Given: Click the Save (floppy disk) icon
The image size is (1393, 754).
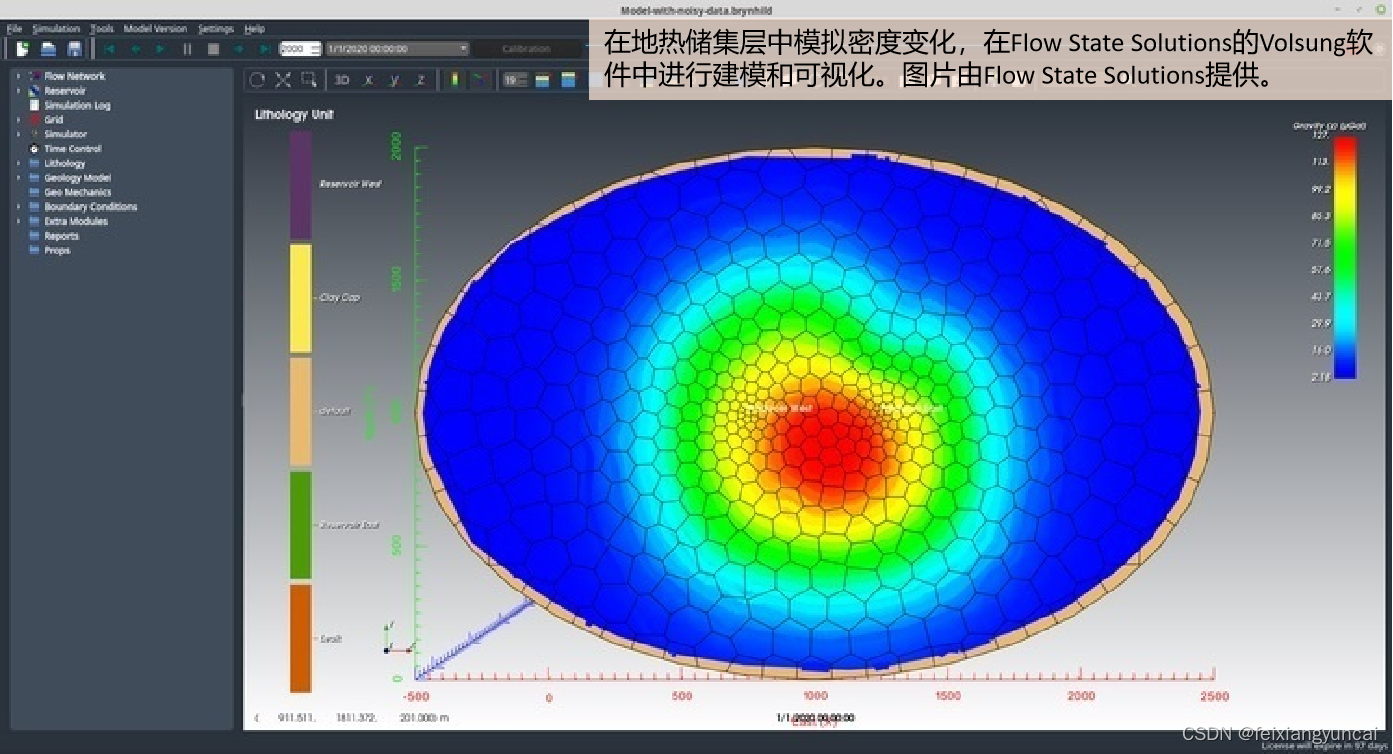Looking at the screenshot, I should [74, 49].
